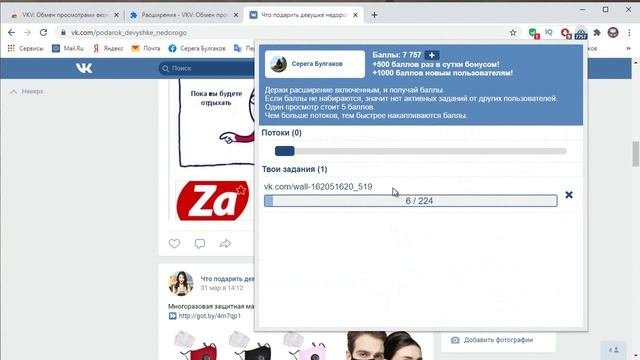
Task: Open the Mail.Ru bookmark
Action: 68,48
